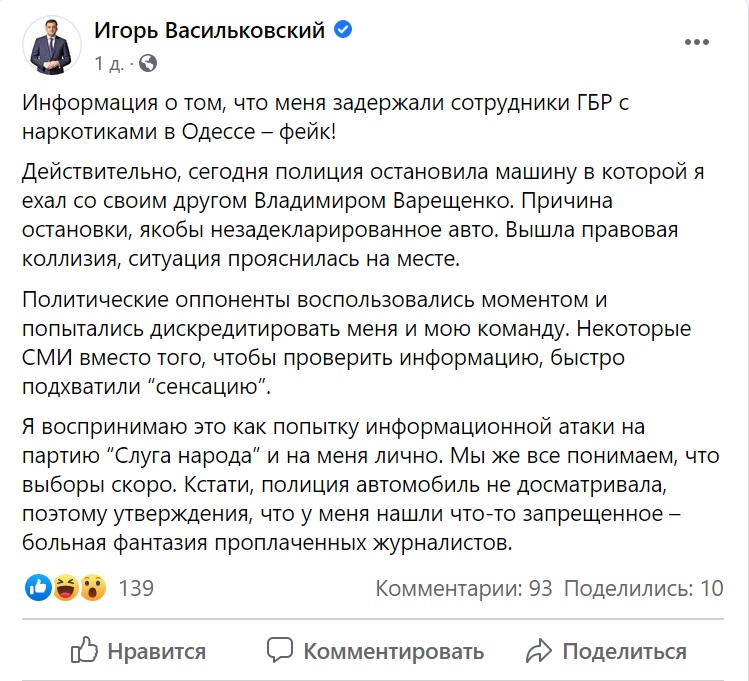Click the laughing Haha reaction emoji
Viewport: 749px width, 681px height.
[x=66, y=587]
